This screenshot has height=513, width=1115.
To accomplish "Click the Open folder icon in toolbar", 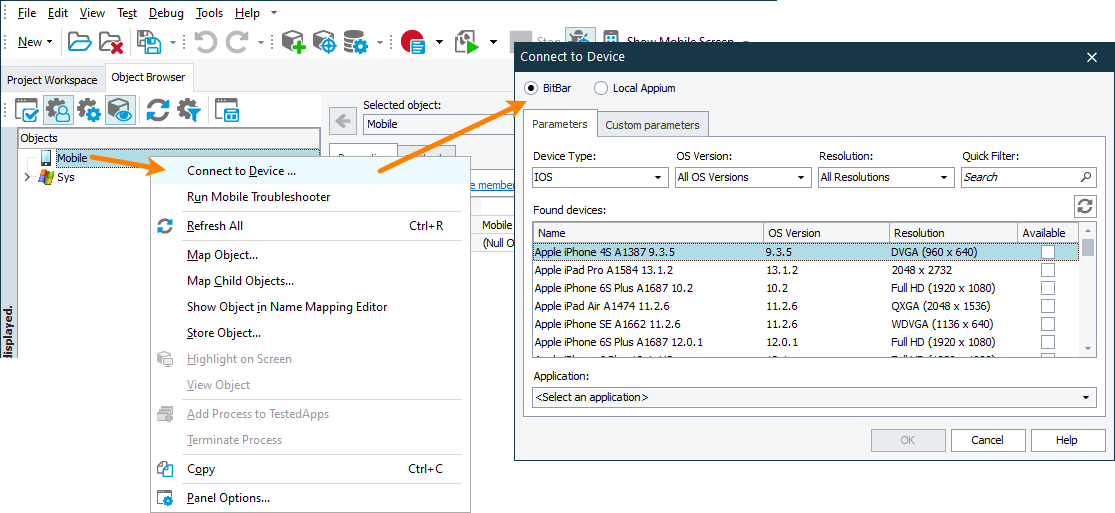I will pyautogui.click(x=79, y=42).
